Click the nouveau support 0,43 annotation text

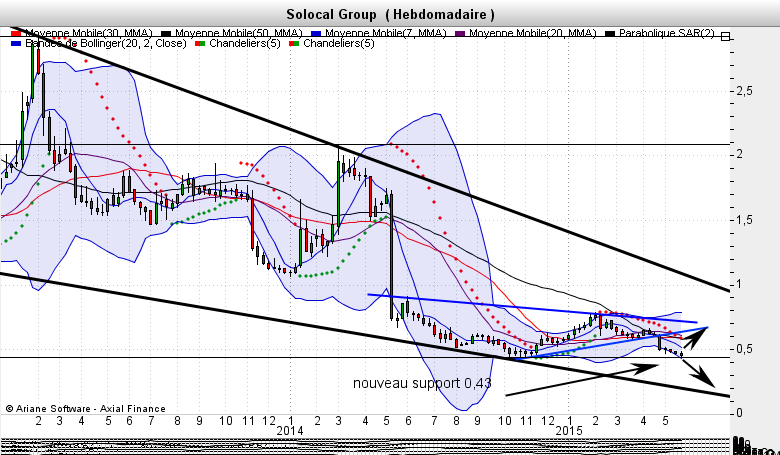(x=422, y=383)
